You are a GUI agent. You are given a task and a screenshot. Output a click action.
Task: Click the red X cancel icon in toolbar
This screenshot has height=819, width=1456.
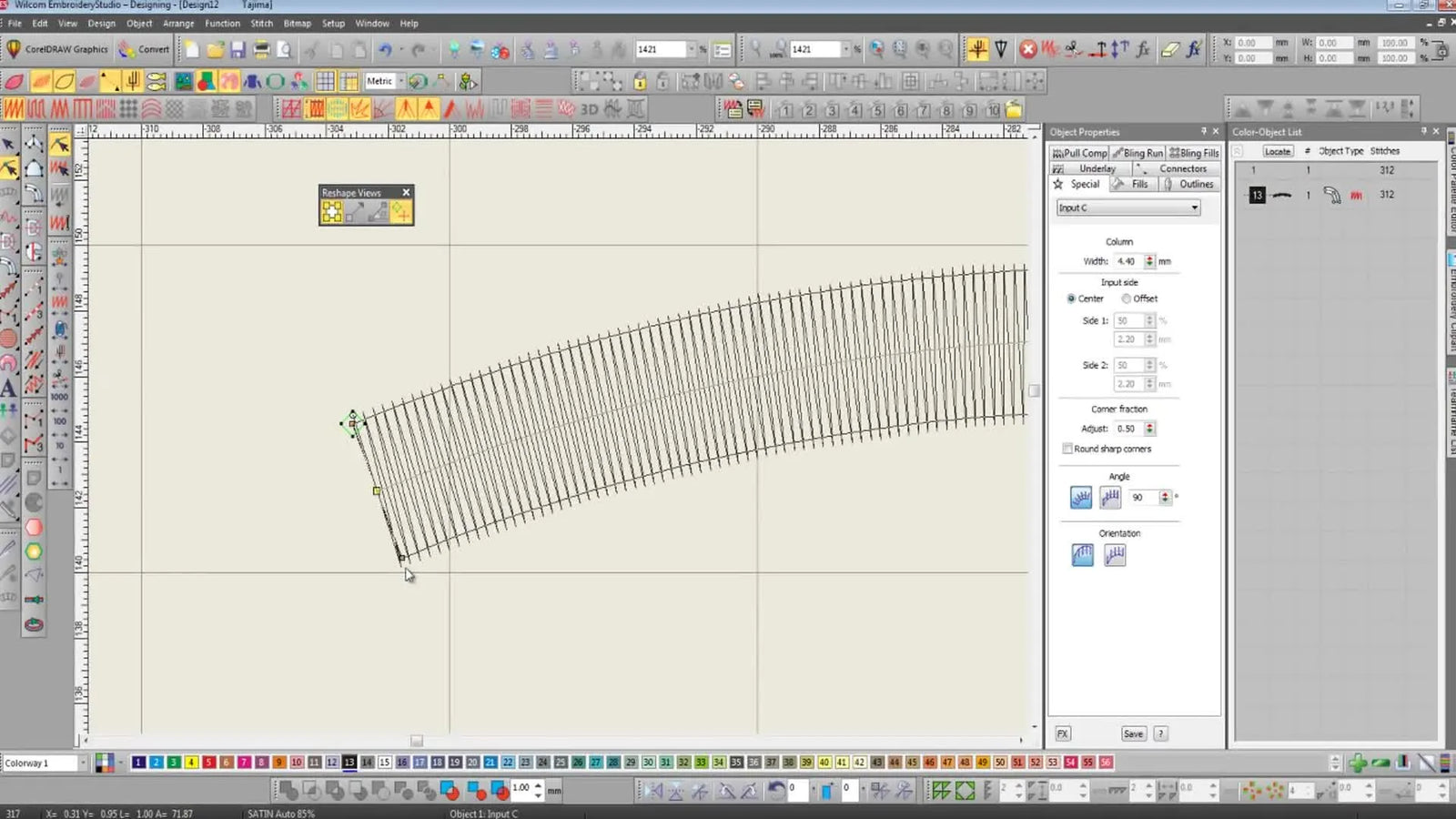(1027, 49)
